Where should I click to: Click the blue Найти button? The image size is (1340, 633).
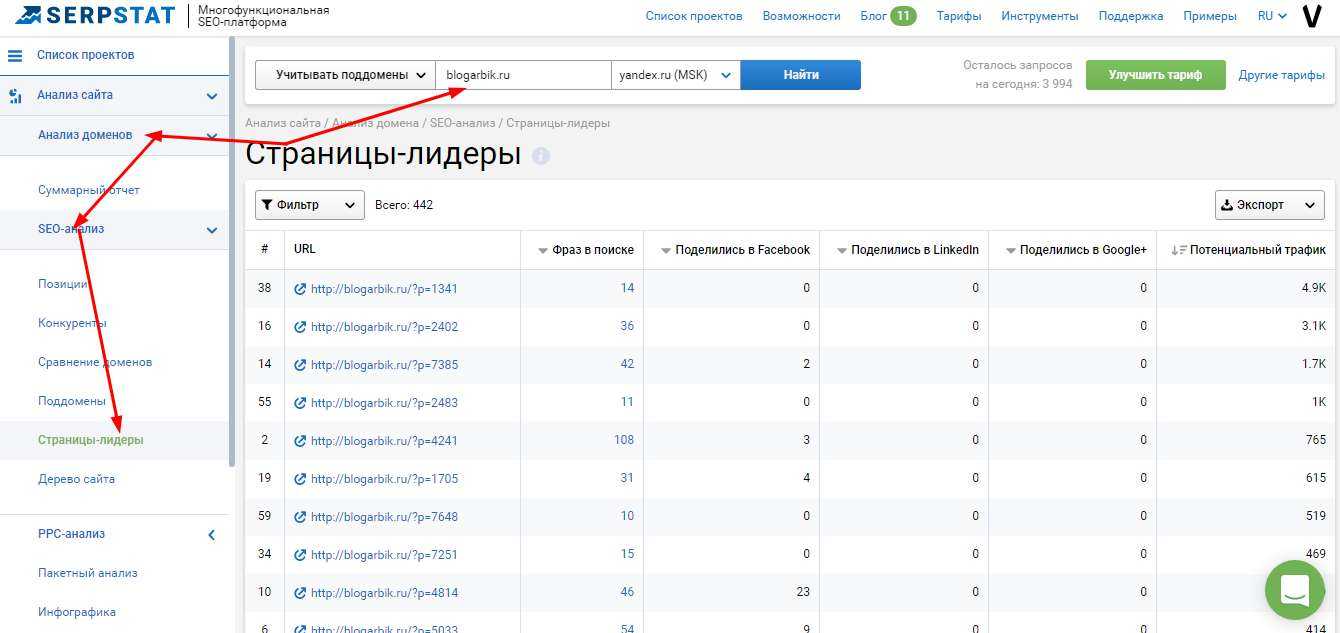click(801, 75)
